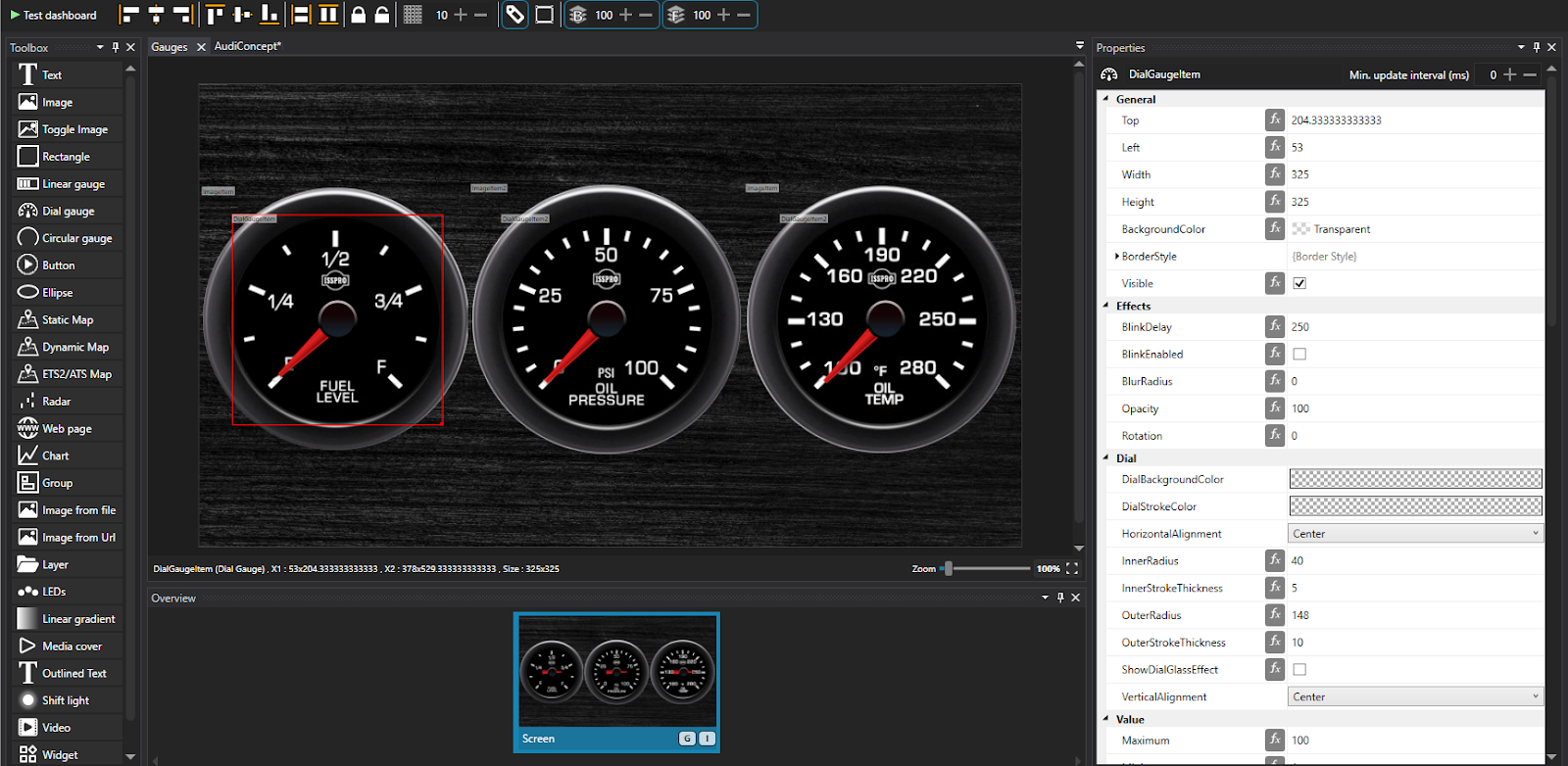The image size is (1568, 766).
Task: Click the align left edges toolbar icon
Action: click(x=129, y=15)
